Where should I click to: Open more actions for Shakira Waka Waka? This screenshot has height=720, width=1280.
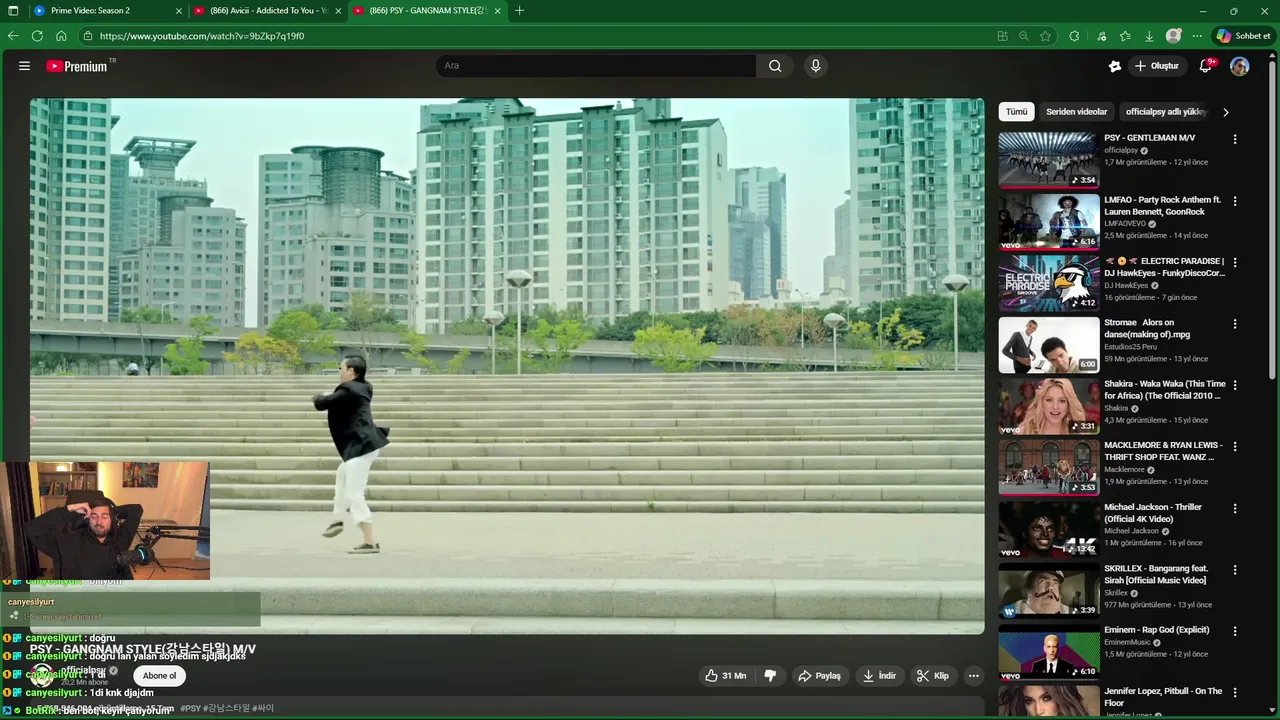point(1235,385)
